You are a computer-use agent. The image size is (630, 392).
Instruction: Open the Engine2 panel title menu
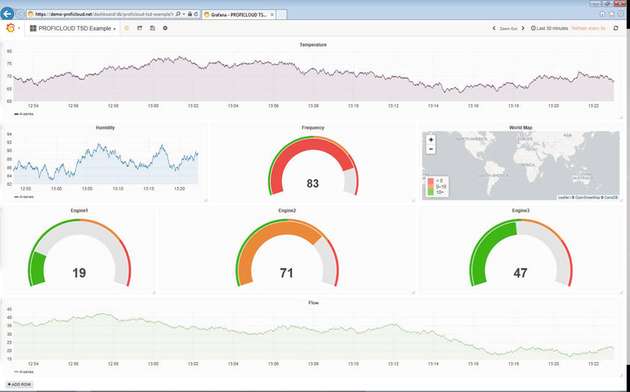pos(287,210)
